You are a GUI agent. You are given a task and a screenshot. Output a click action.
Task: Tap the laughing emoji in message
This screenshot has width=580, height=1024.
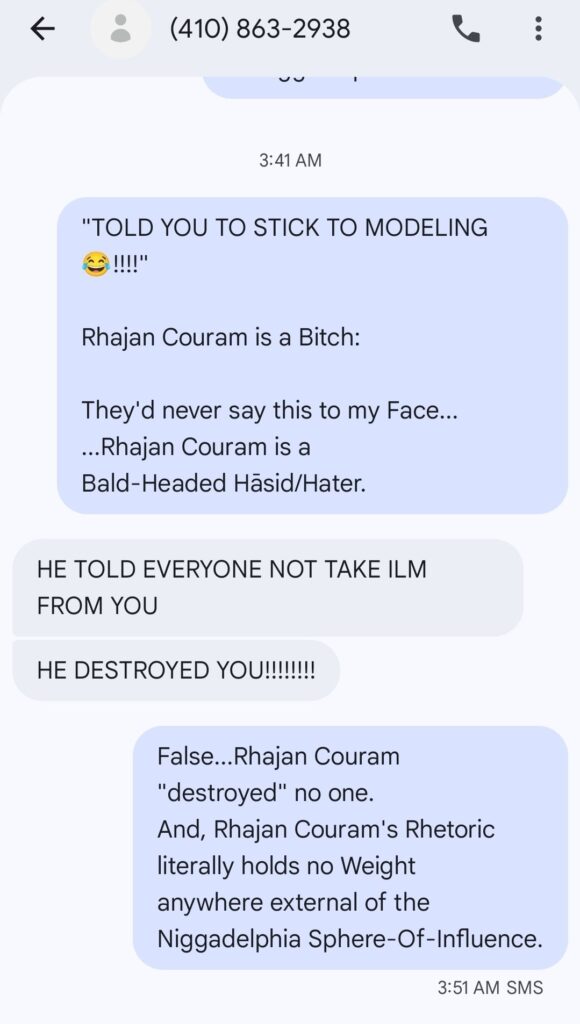coord(95,264)
